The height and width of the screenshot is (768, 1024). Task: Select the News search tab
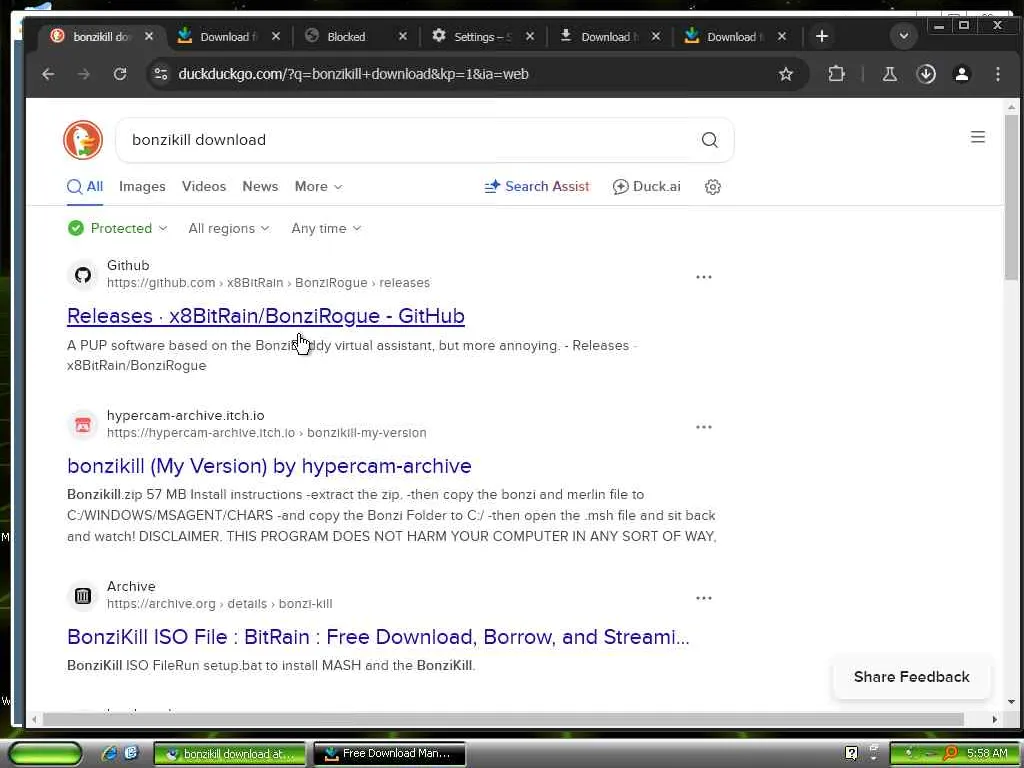coord(260,187)
